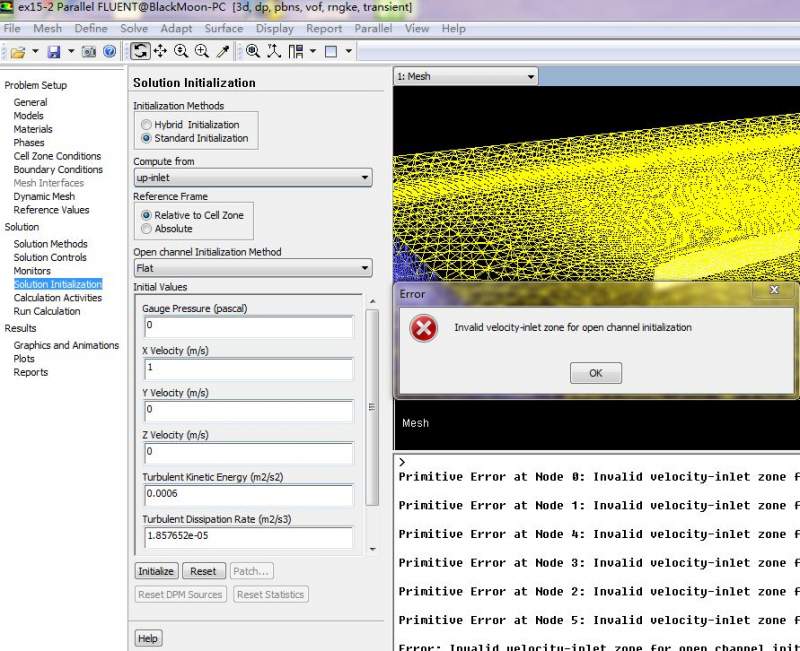Click the X Velocity input field
This screenshot has height=651, width=800.
point(248,369)
